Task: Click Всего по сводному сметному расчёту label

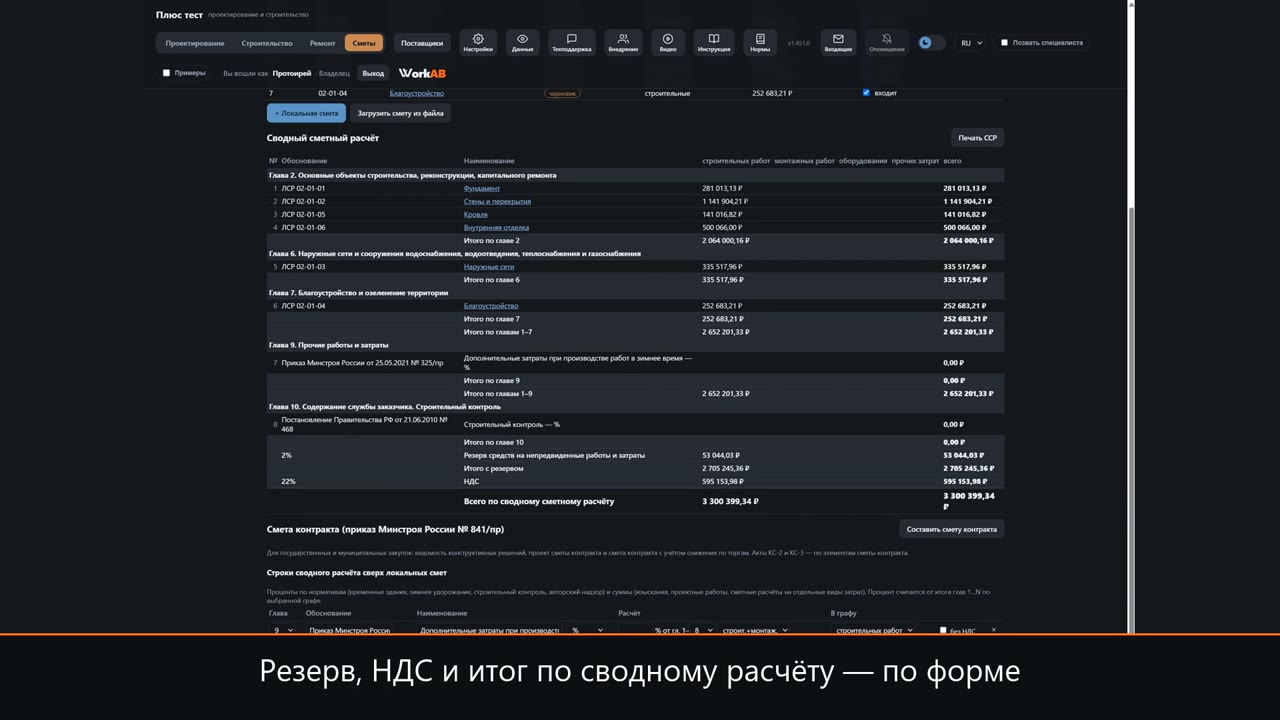Action: 539,501
